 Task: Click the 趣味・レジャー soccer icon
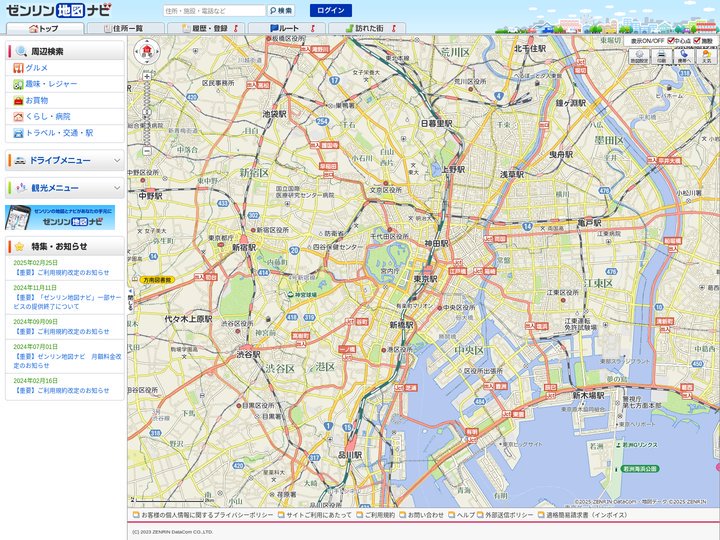pos(18,84)
